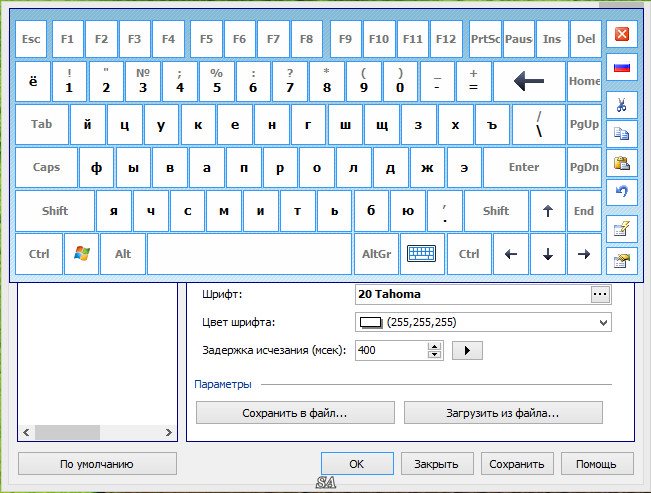Click the Windows logo key
This screenshot has height=493, width=651.
[82, 254]
